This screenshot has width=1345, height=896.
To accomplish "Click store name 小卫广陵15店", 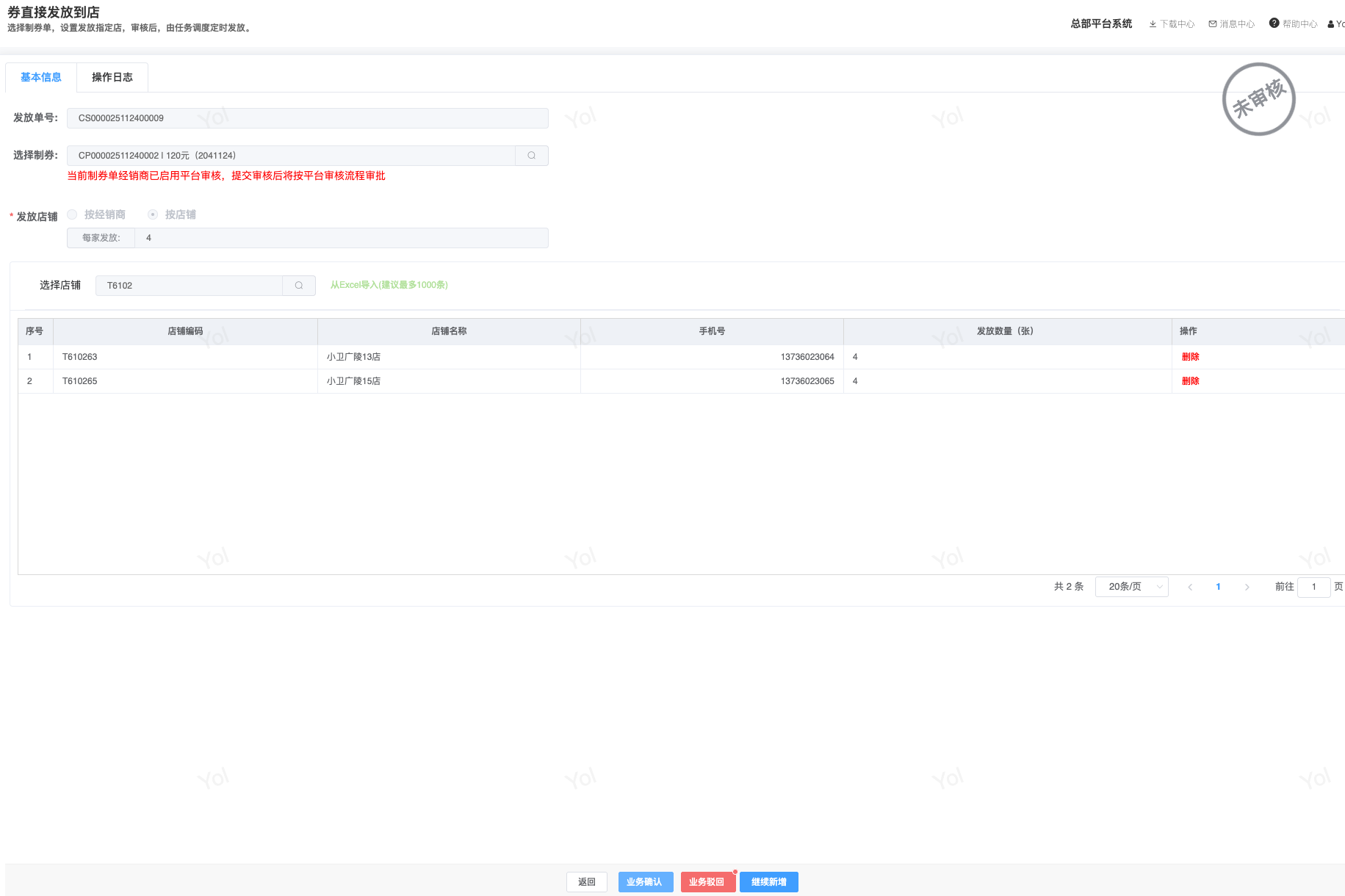I will point(353,381).
